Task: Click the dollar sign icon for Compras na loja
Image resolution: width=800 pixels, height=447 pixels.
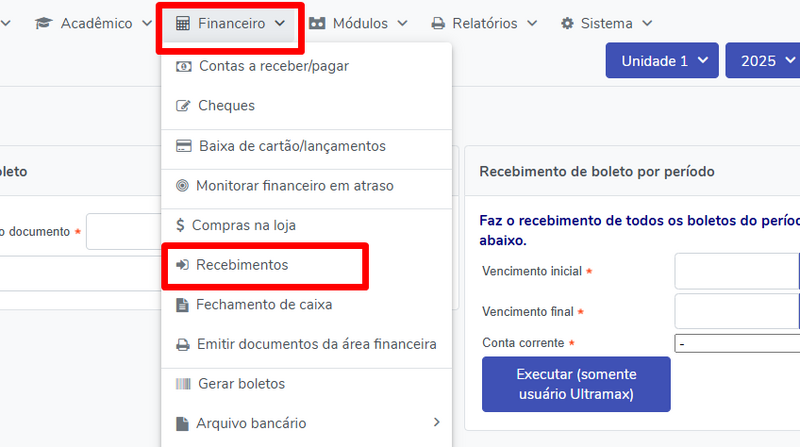Action: [180, 225]
